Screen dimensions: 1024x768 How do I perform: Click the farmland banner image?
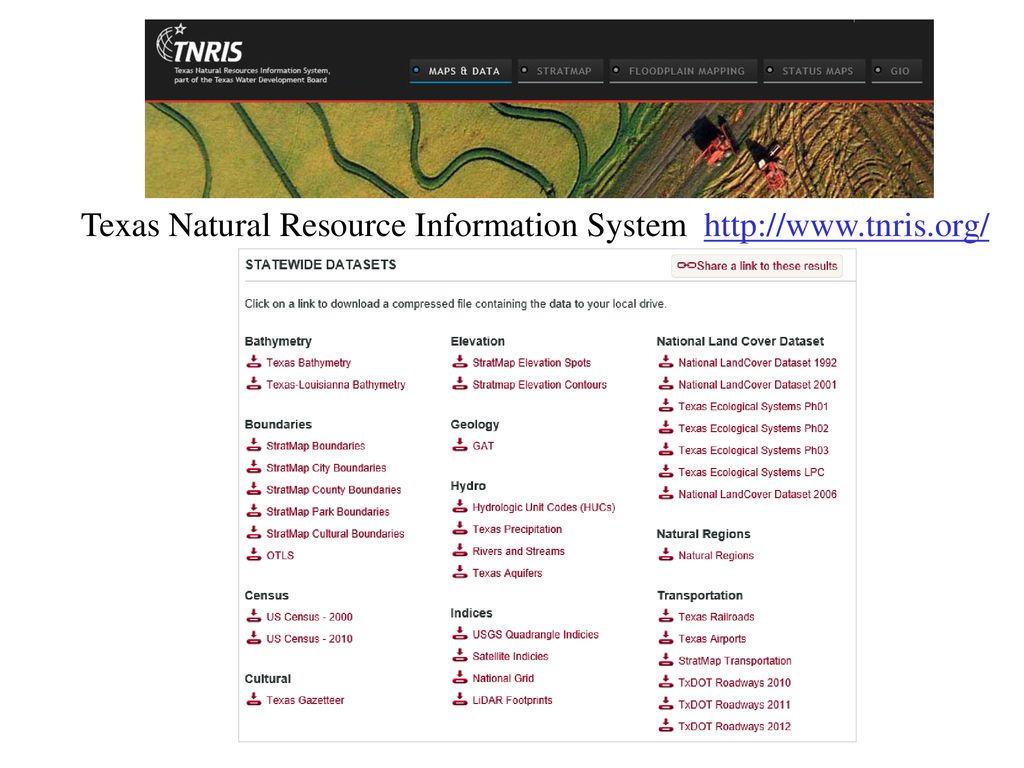pos(539,150)
